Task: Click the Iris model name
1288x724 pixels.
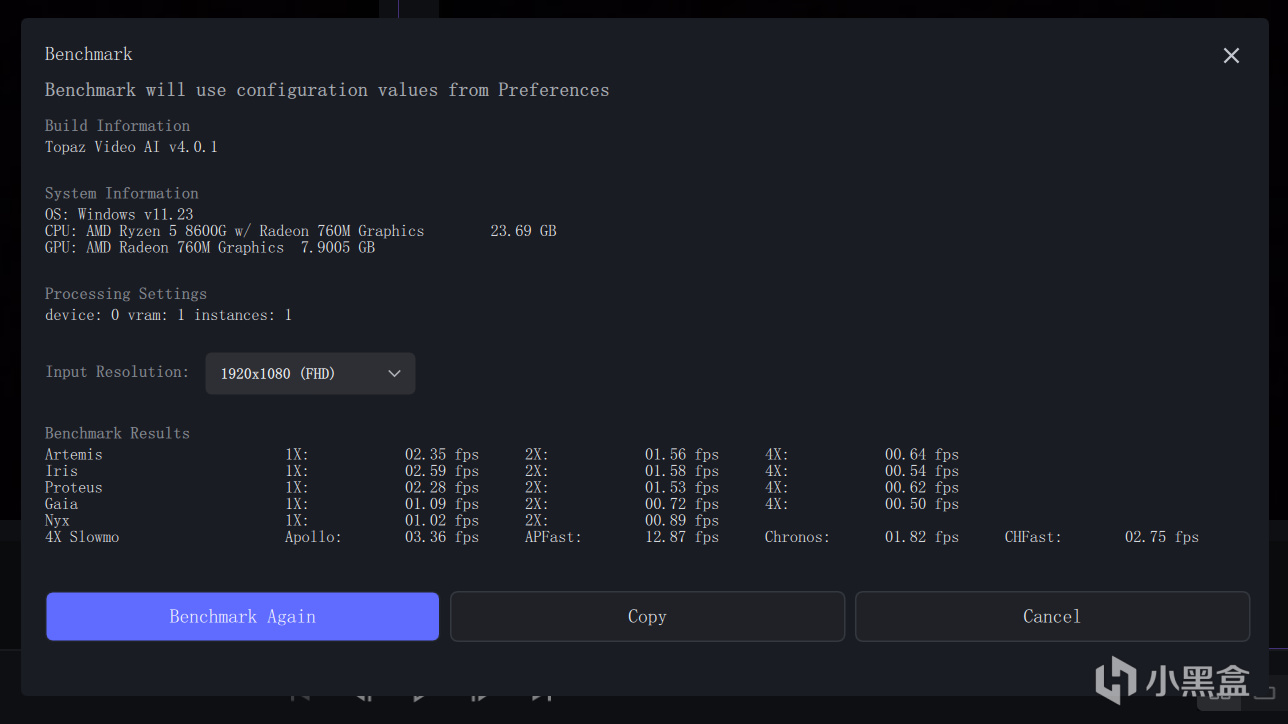Action: click(61, 471)
